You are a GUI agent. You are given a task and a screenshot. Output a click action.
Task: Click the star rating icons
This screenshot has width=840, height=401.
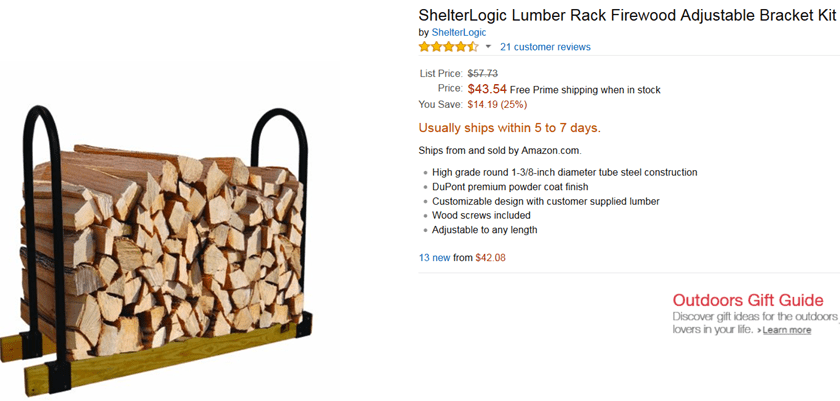coord(448,47)
